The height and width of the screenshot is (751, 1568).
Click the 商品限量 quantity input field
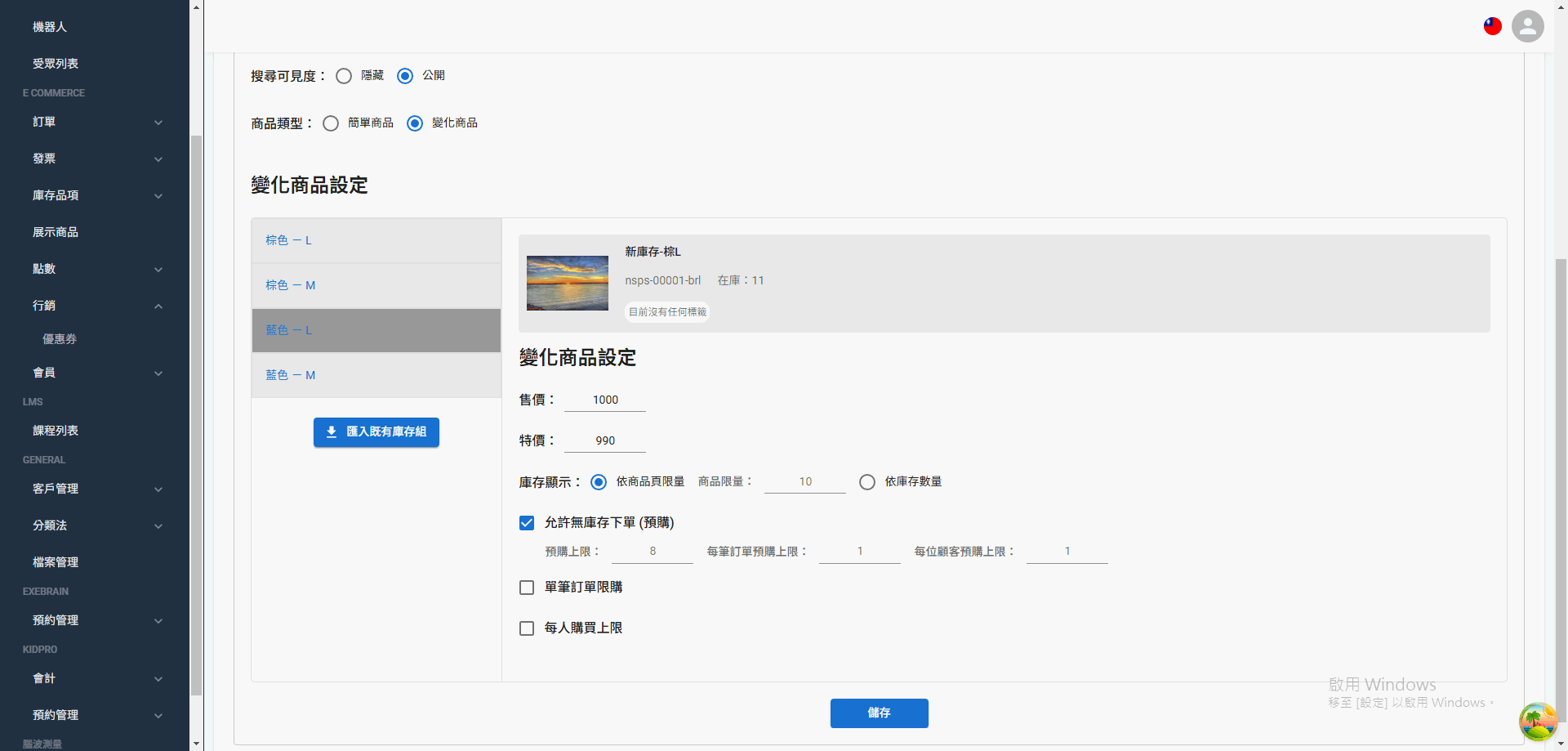click(805, 482)
